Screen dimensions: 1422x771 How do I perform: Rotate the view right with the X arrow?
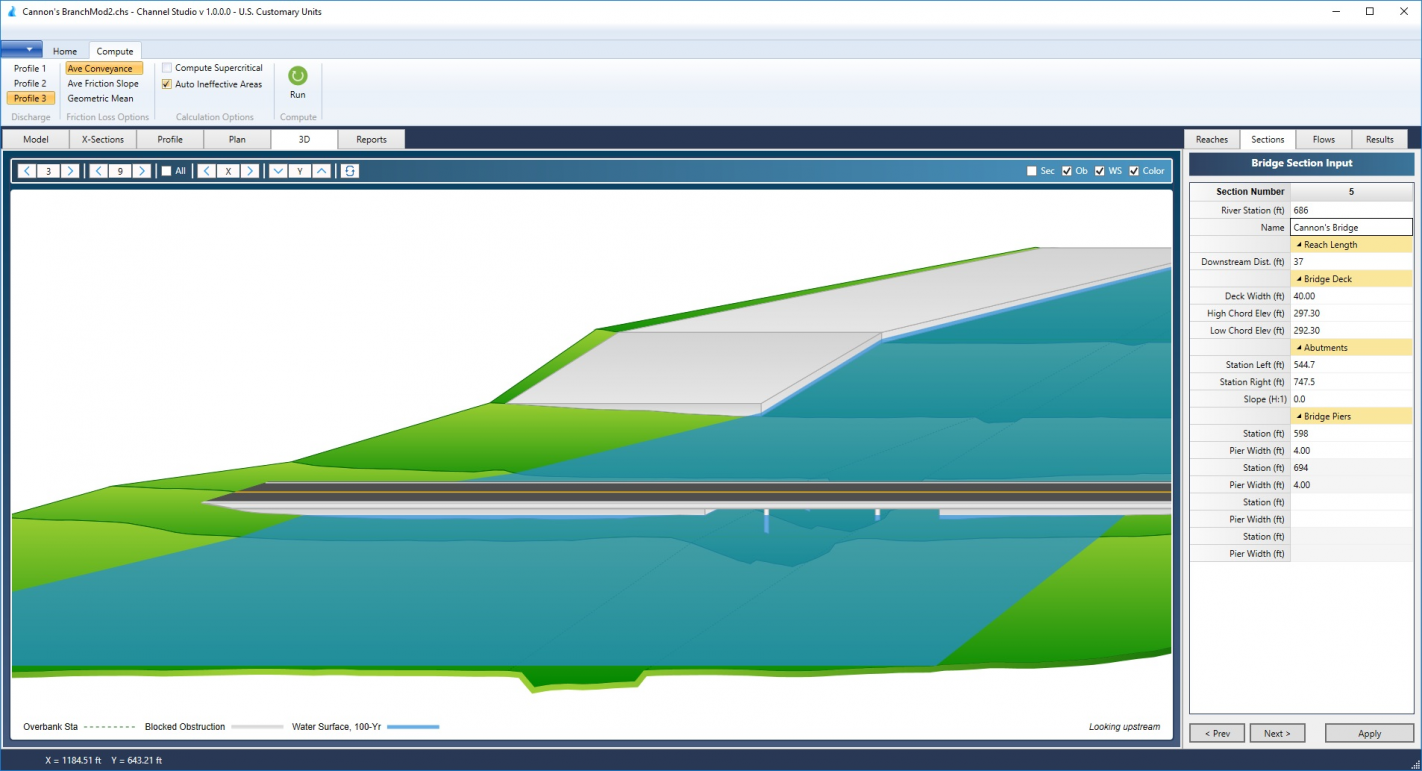[250, 171]
